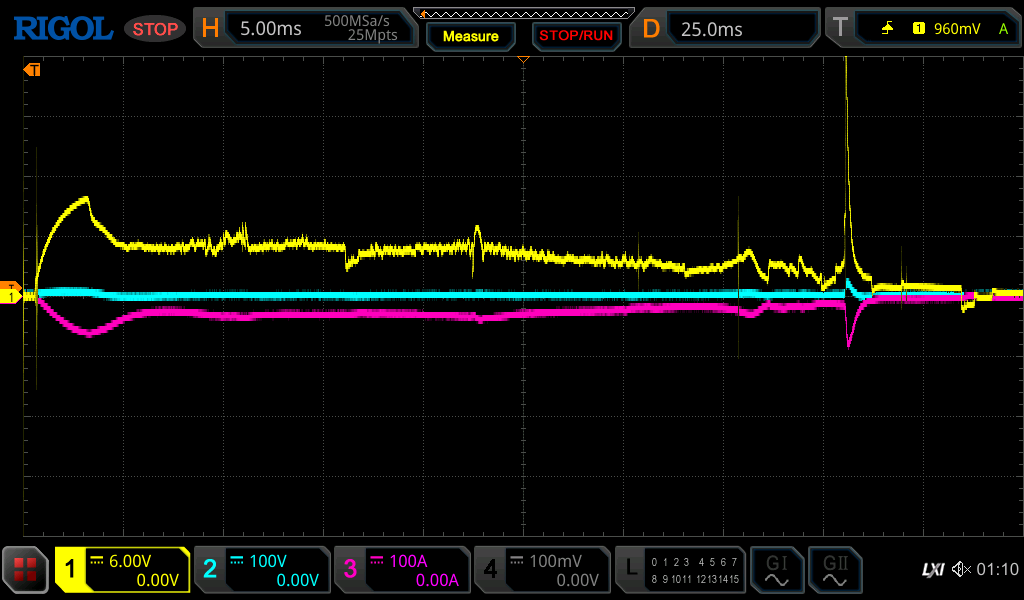
Task: Click the red STOP status indicator
Action: [155, 29]
